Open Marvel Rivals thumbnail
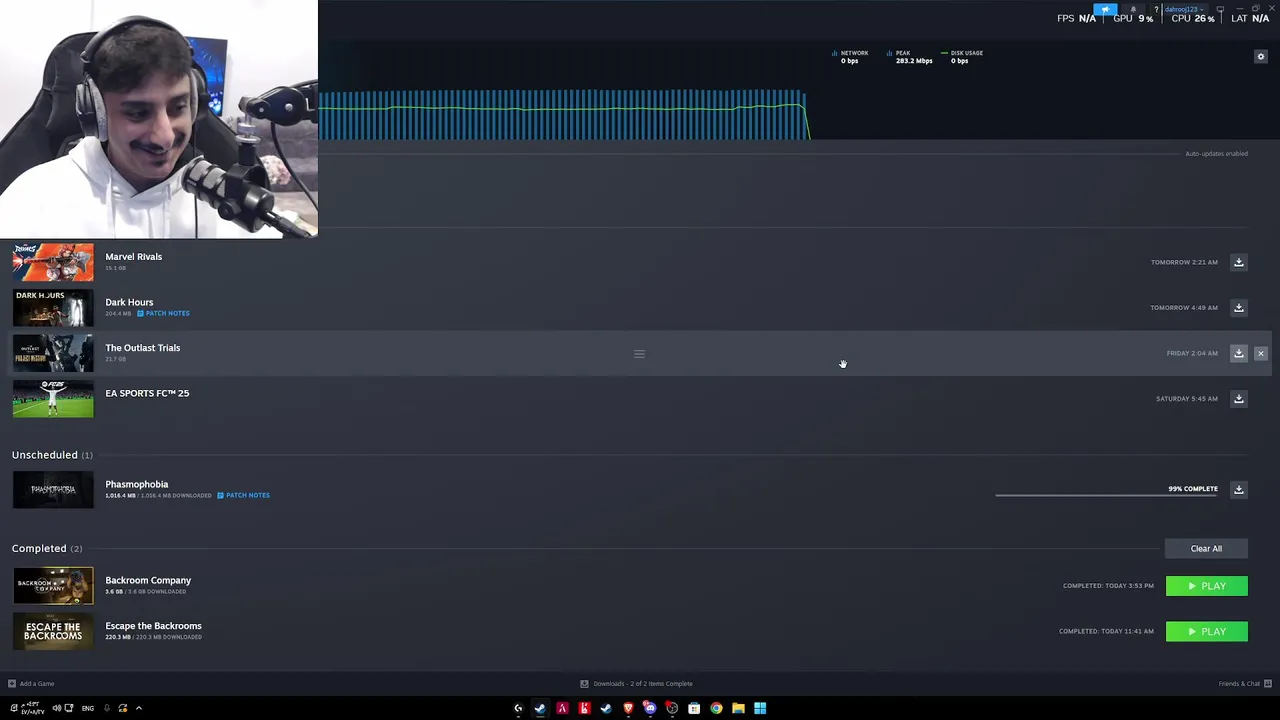Screen dimensions: 1280x720 [x=53, y=262]
